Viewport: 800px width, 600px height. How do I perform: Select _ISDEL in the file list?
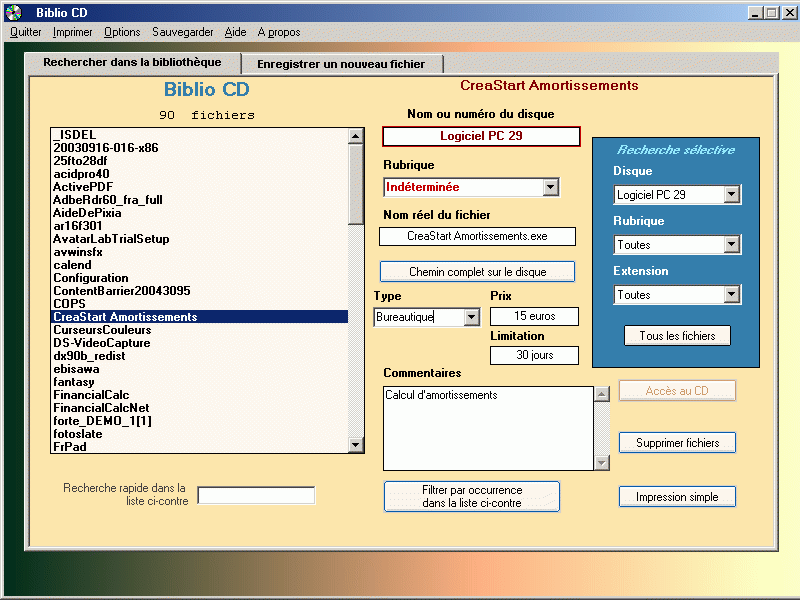coord(199,135)
